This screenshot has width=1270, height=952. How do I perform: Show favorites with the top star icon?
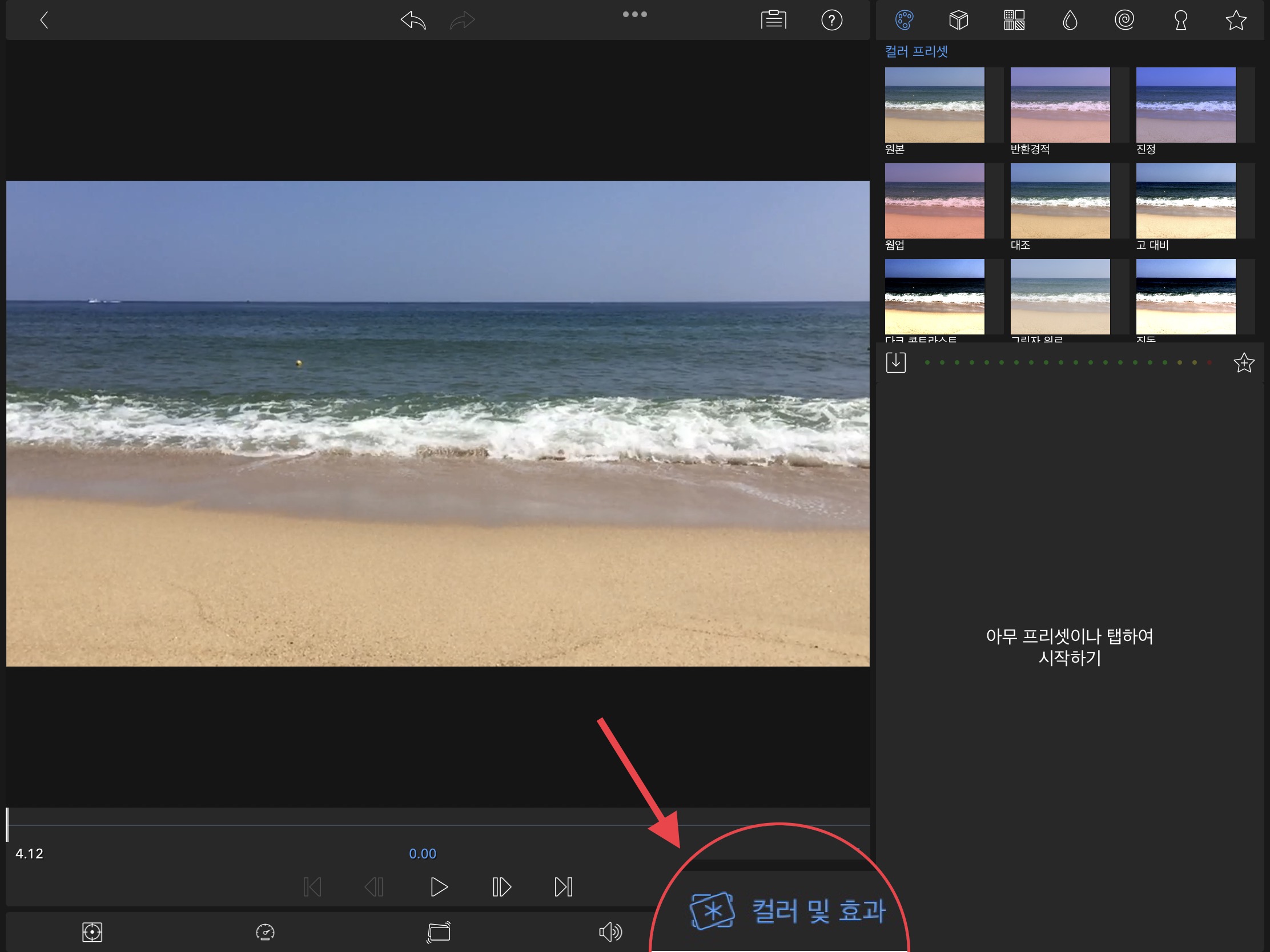[1236, 21]
